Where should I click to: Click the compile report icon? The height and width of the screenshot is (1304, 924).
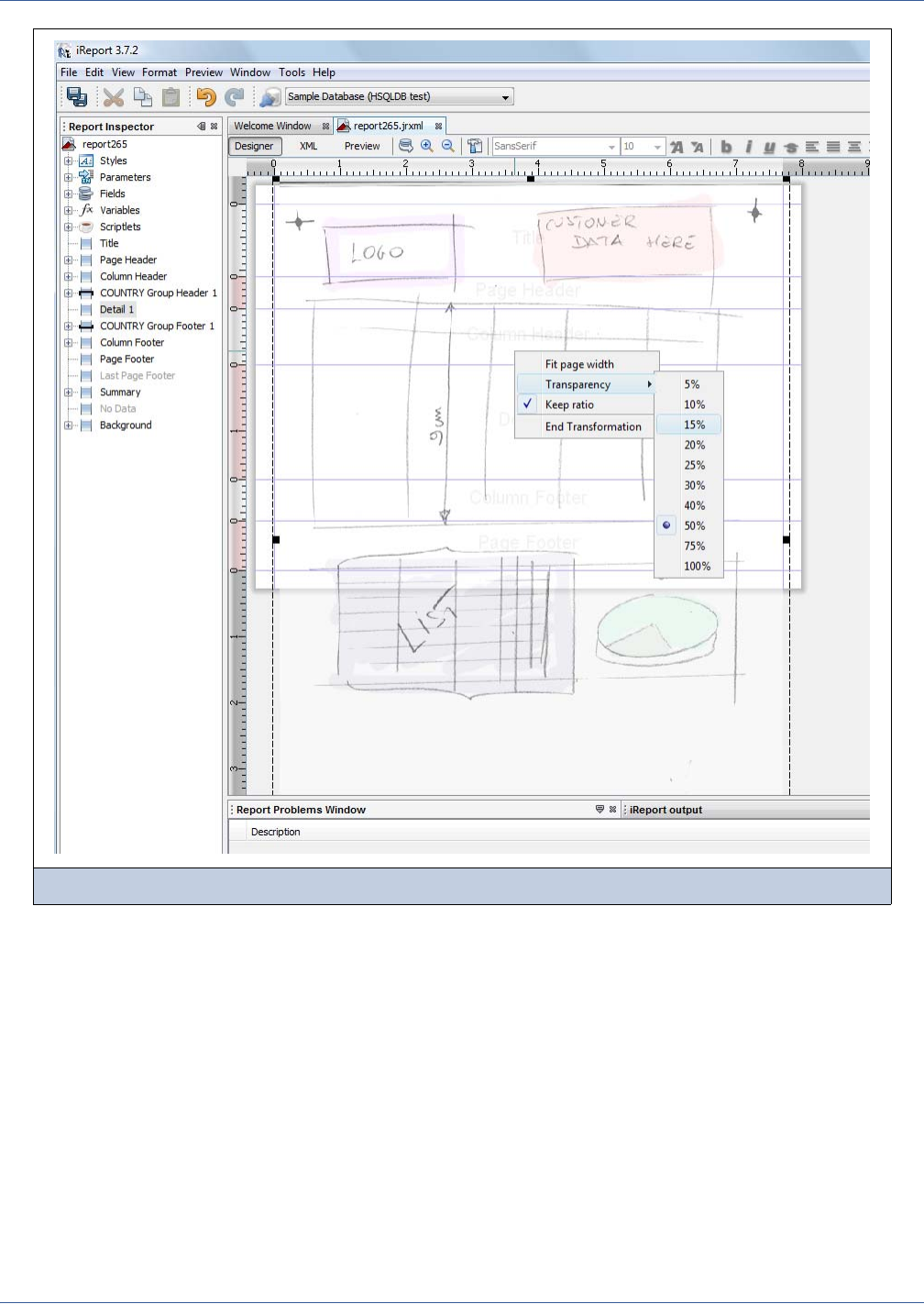tap(475, 146)
